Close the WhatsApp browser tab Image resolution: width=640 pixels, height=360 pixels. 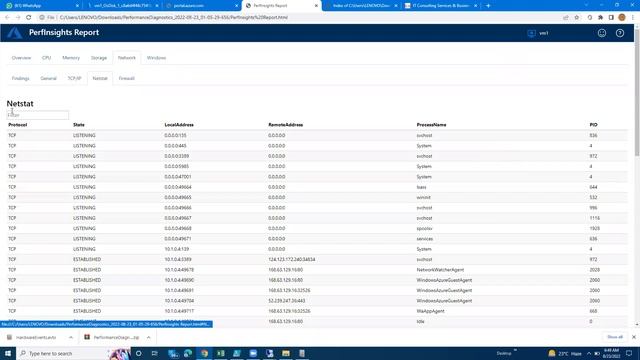[x=78, y=6]
